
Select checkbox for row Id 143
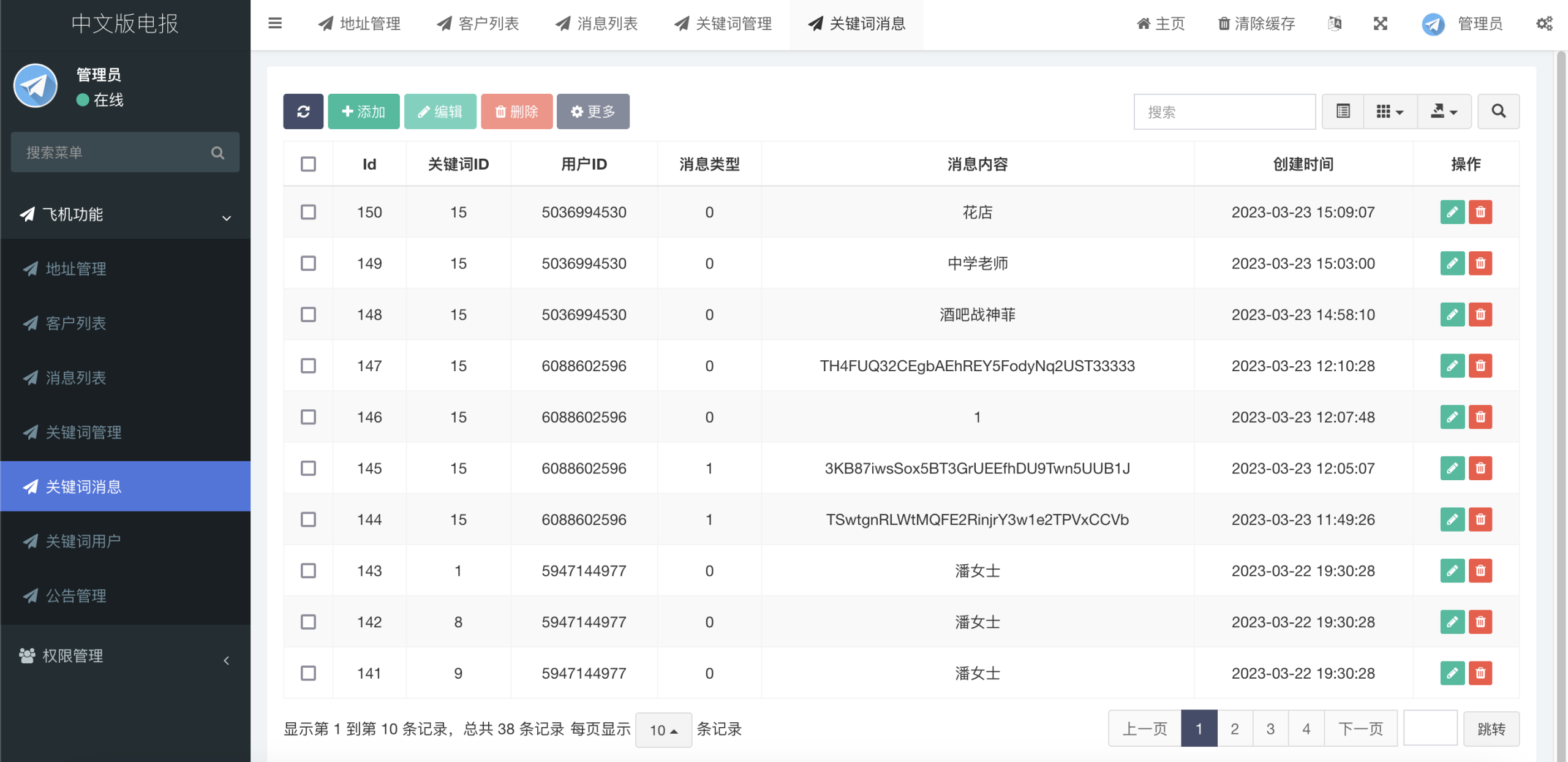coord(308,571)
